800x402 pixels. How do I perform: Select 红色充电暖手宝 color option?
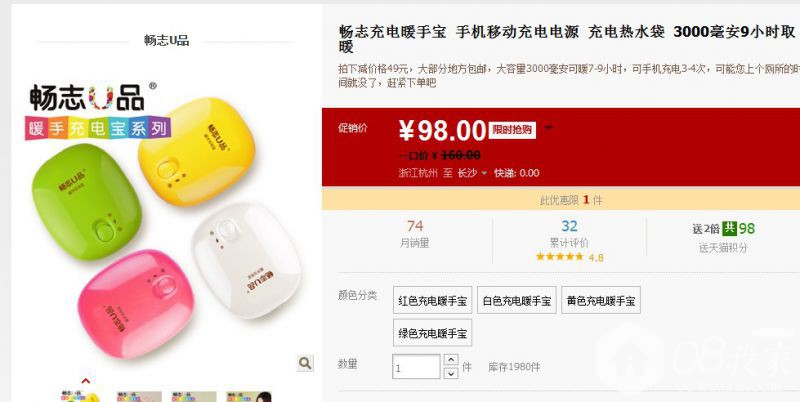pos(433,300)
